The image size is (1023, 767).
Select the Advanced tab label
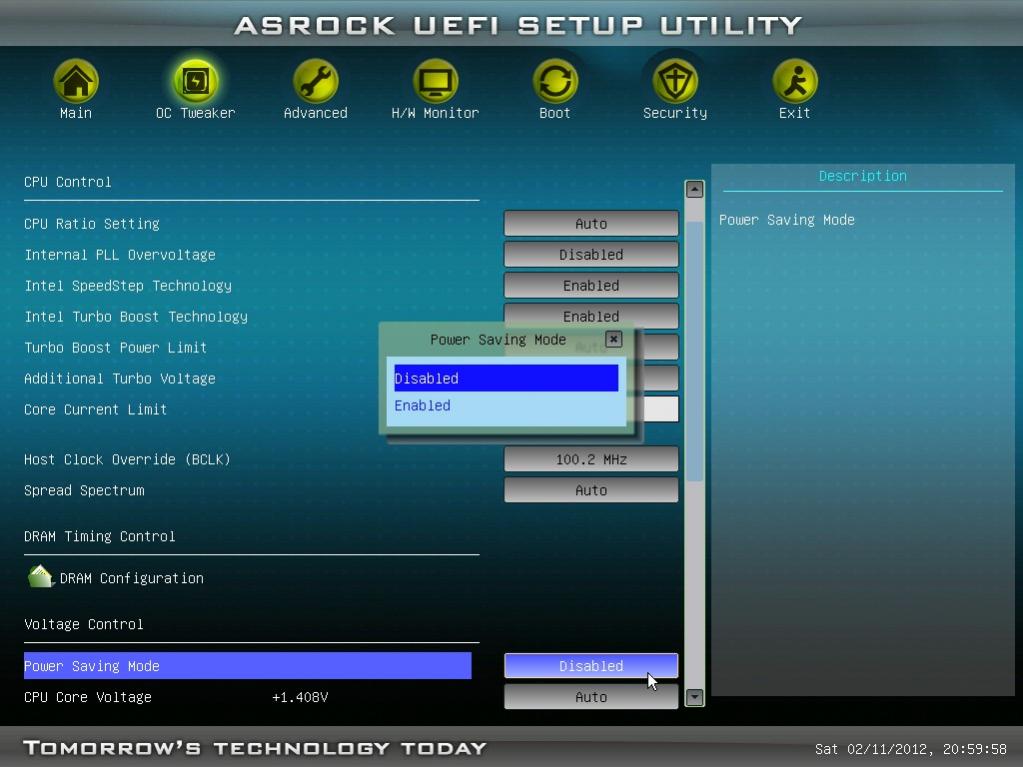[315, 113]
